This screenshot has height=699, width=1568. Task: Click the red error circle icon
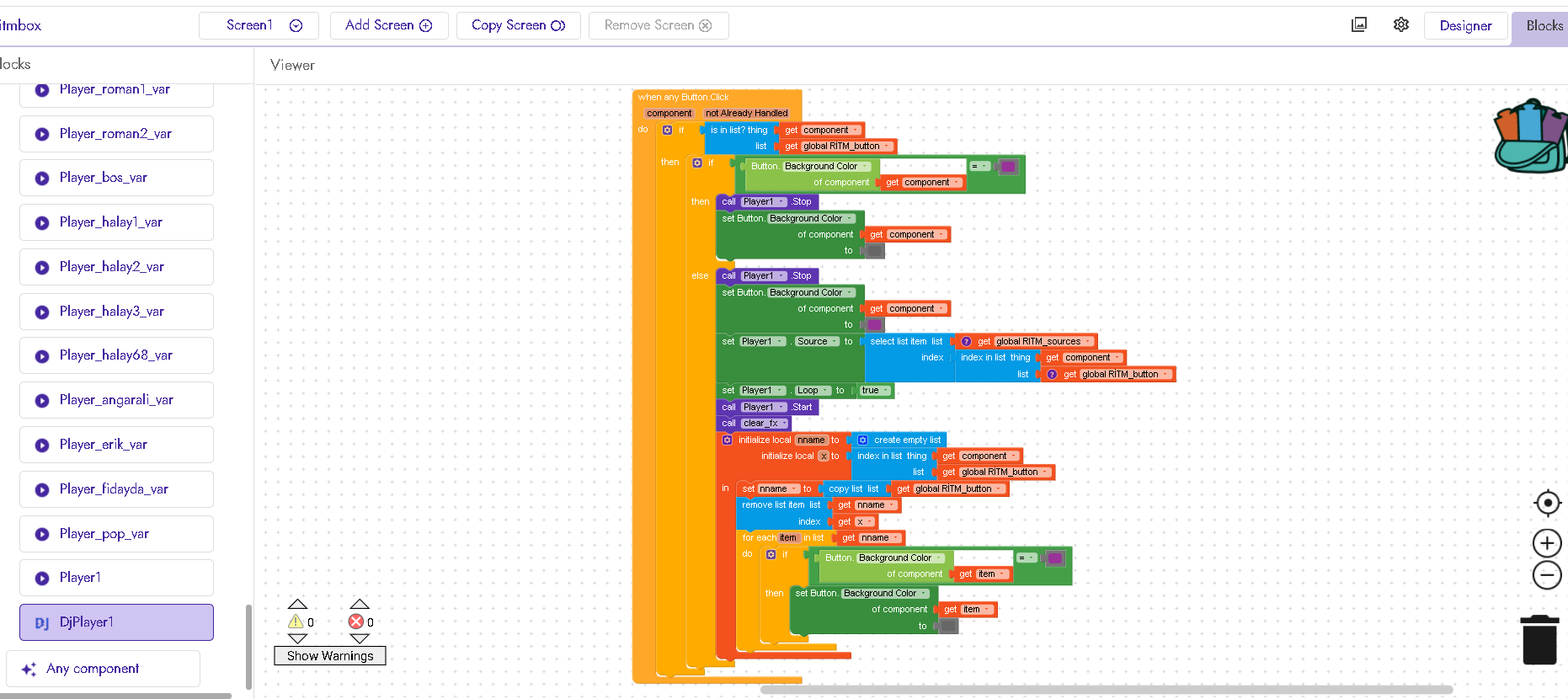(356, 622)
